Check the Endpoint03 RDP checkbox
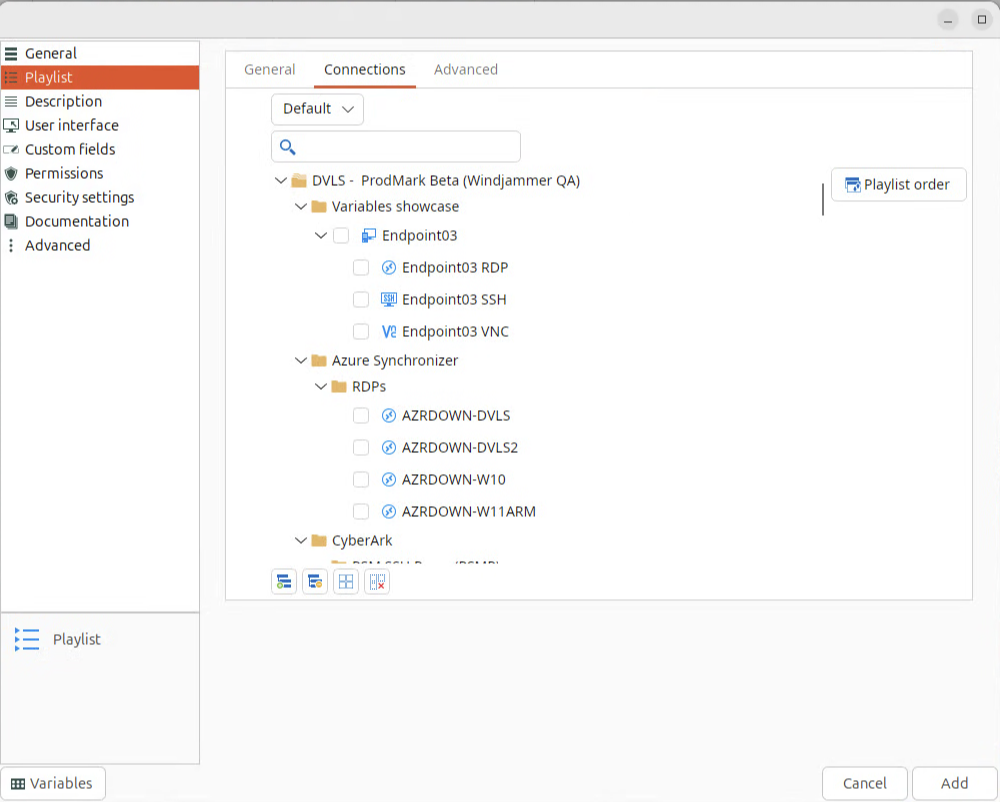This screenshot has width=1000, height=802. coord(361,268)
